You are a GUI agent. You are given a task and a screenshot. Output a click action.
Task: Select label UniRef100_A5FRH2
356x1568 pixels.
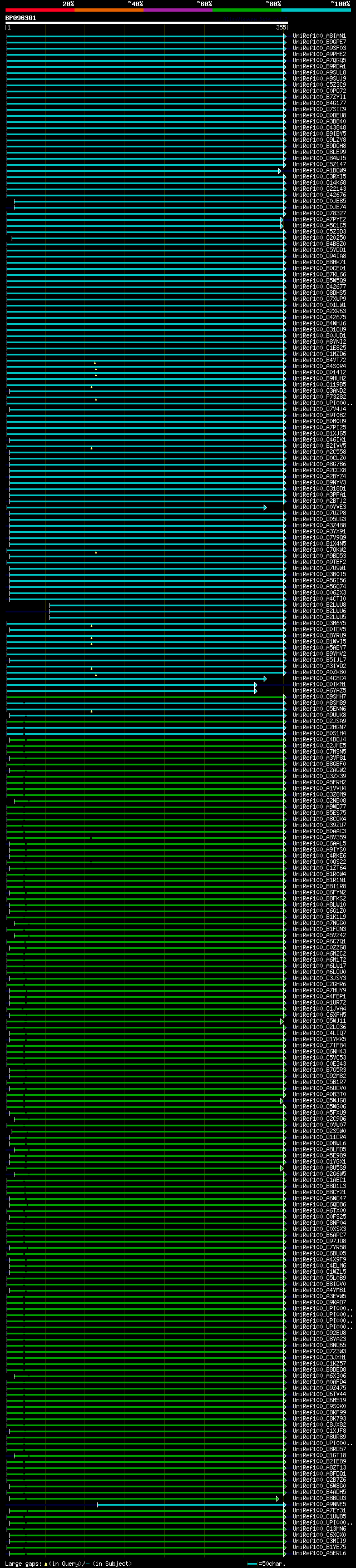click(319, 782)
